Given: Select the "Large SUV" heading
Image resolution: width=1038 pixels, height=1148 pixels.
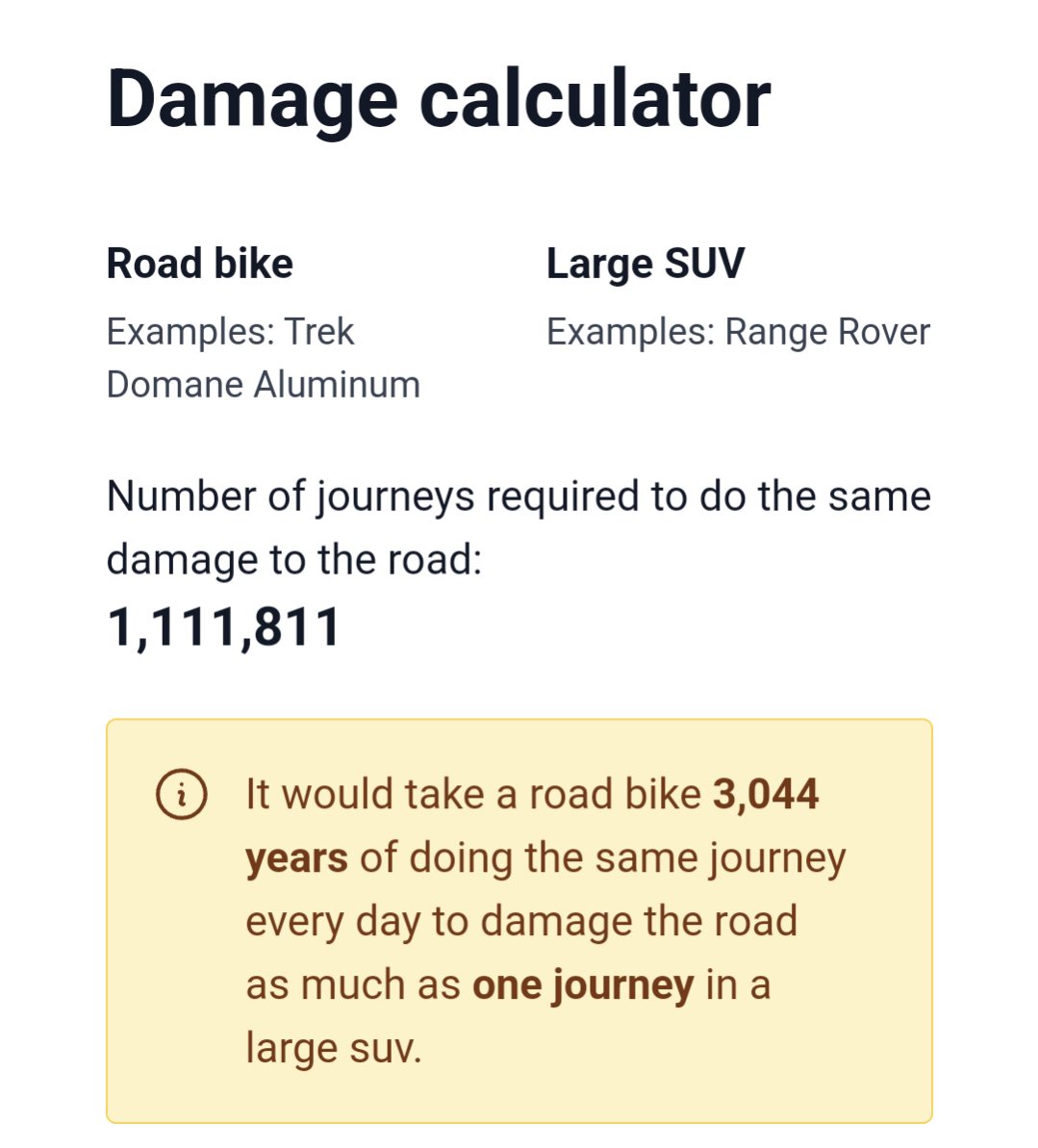Looking at the screenshot, I should tap(646, 264).
